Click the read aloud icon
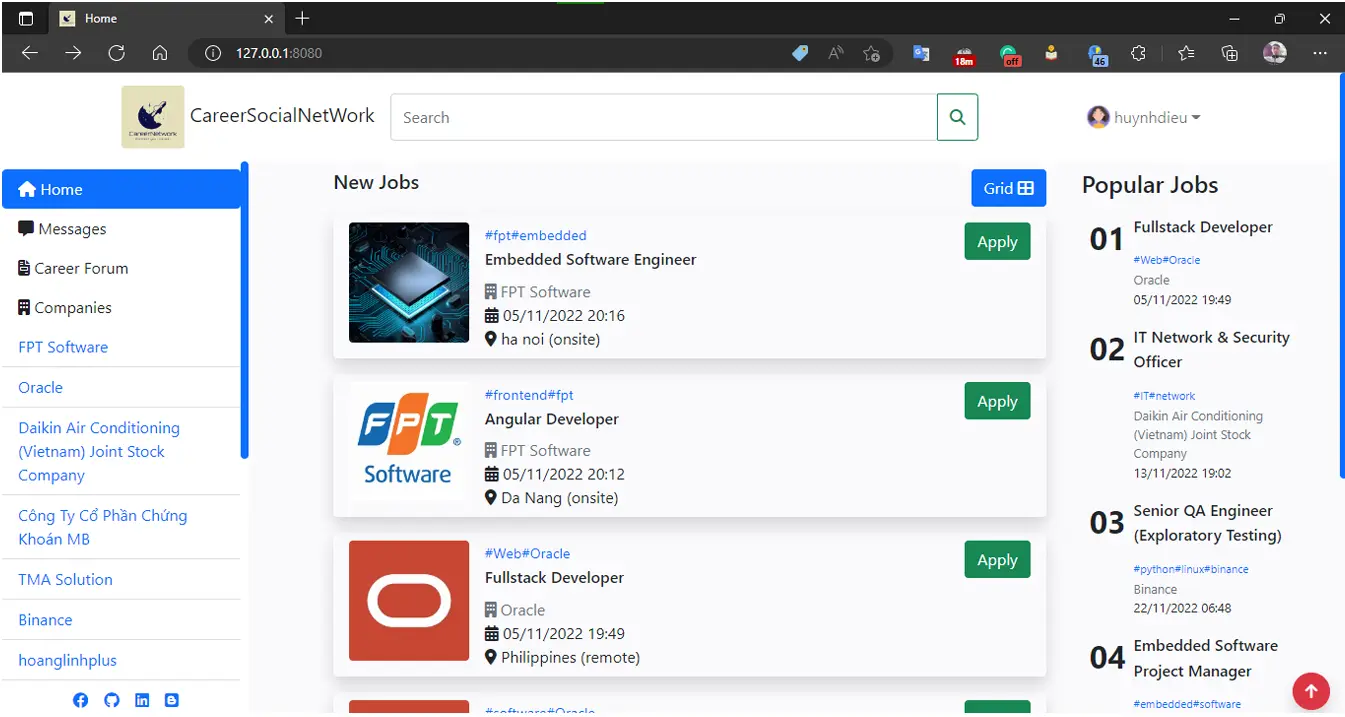Image resolution: width=1345 pixels, height=717 pixels. pos(836,53)
